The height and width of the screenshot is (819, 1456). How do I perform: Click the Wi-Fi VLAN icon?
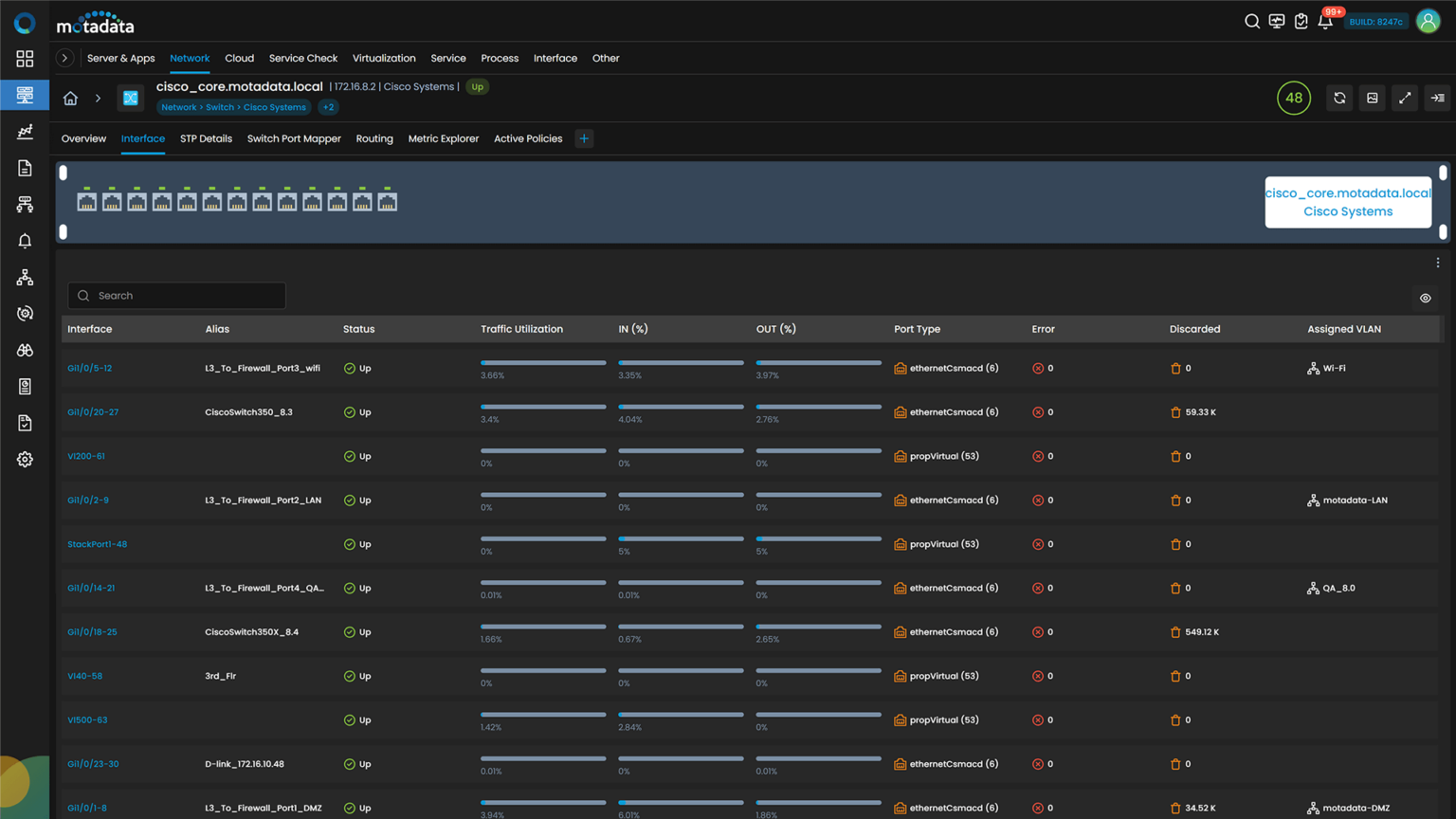1313,369
